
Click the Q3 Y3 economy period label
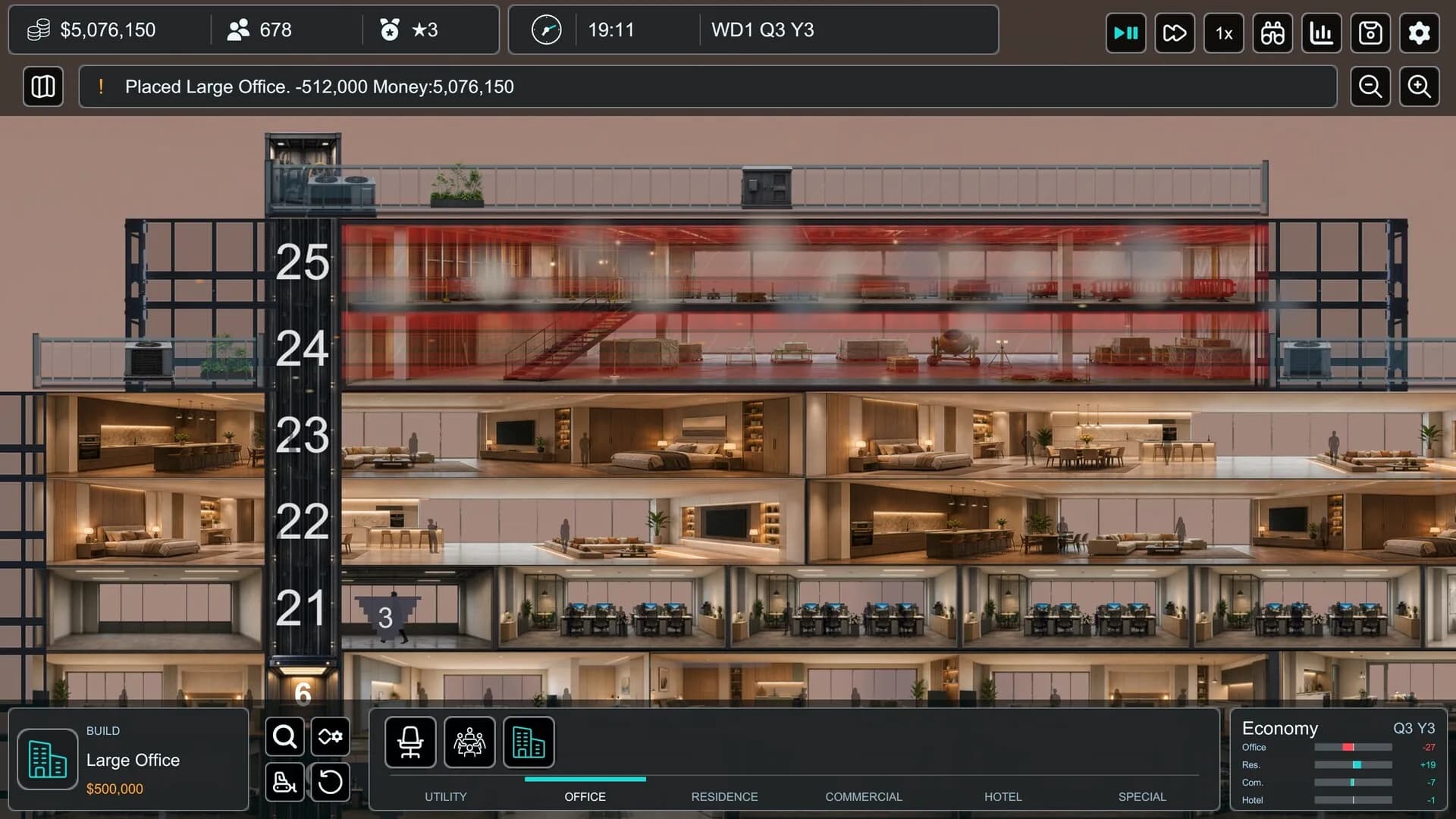pyautogui.click(x=1414, y=728)
